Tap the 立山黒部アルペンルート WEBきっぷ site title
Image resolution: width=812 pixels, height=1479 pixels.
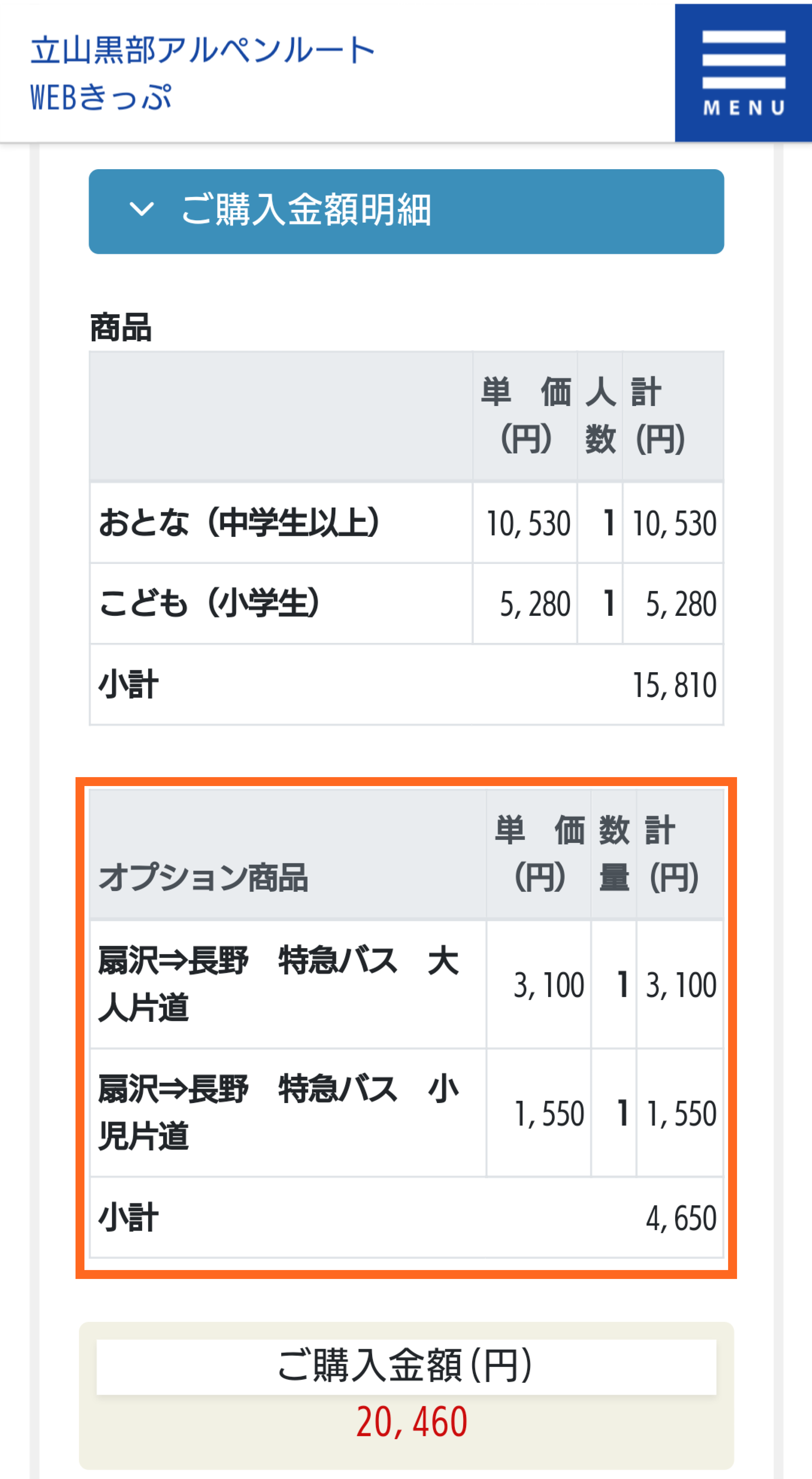point(202,73)
